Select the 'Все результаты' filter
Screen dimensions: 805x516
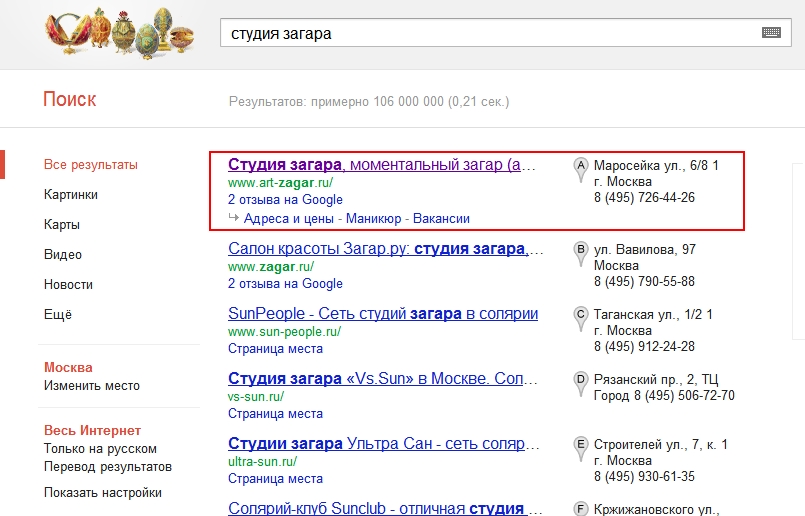click(91, 165)
